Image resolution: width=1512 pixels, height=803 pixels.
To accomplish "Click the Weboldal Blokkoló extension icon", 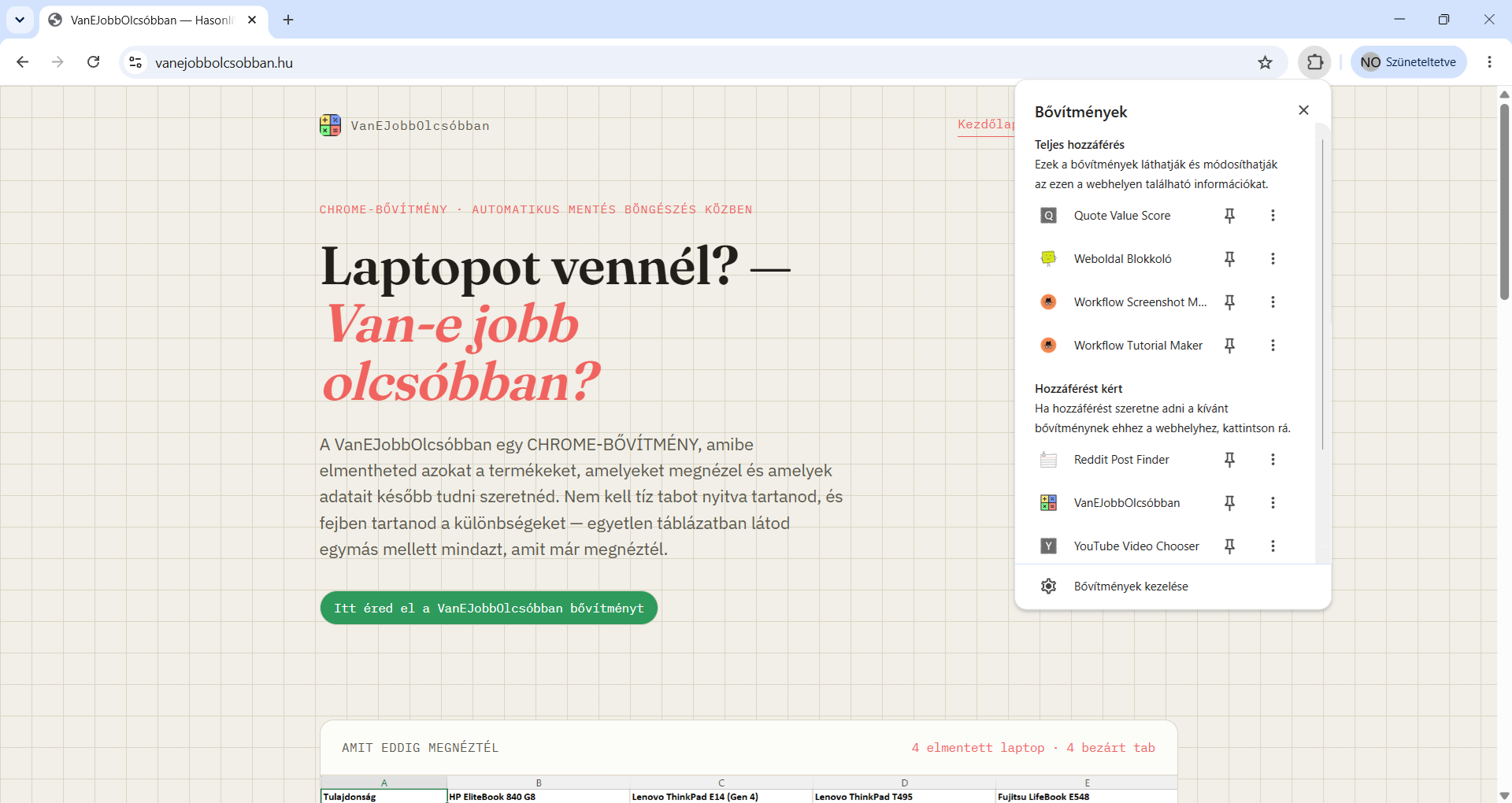I will [x=1048, y=259].
